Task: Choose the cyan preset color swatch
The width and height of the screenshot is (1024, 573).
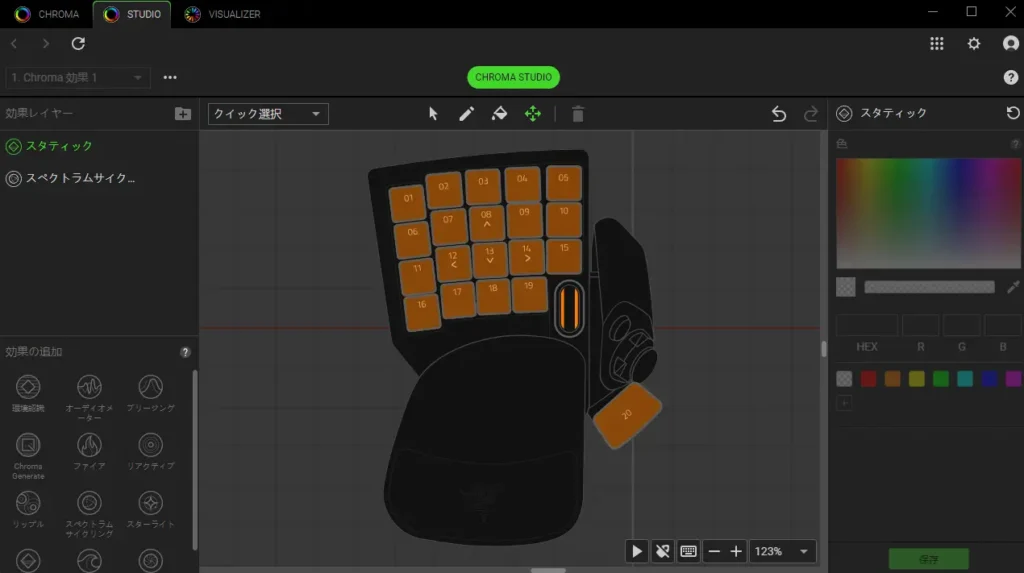Action: point(965,378)
